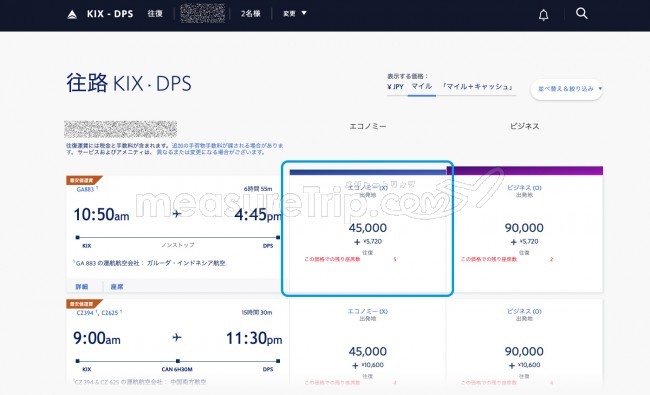Click the CZ394 flight number link
The width and height of the screenshot is (650, 395).
pos(85,313)
